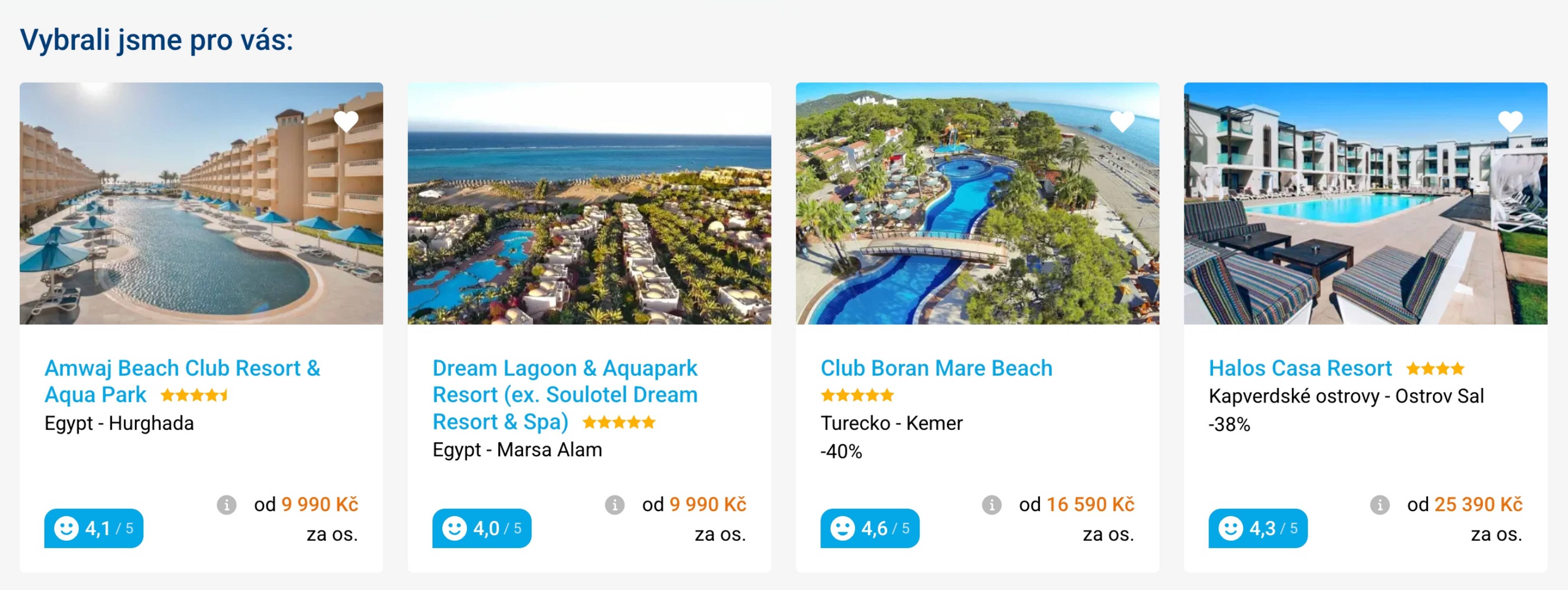Show price info for Club Boran Mare
The width and height of the screenshot is (1568, 590).
click(x=991, y=505)
